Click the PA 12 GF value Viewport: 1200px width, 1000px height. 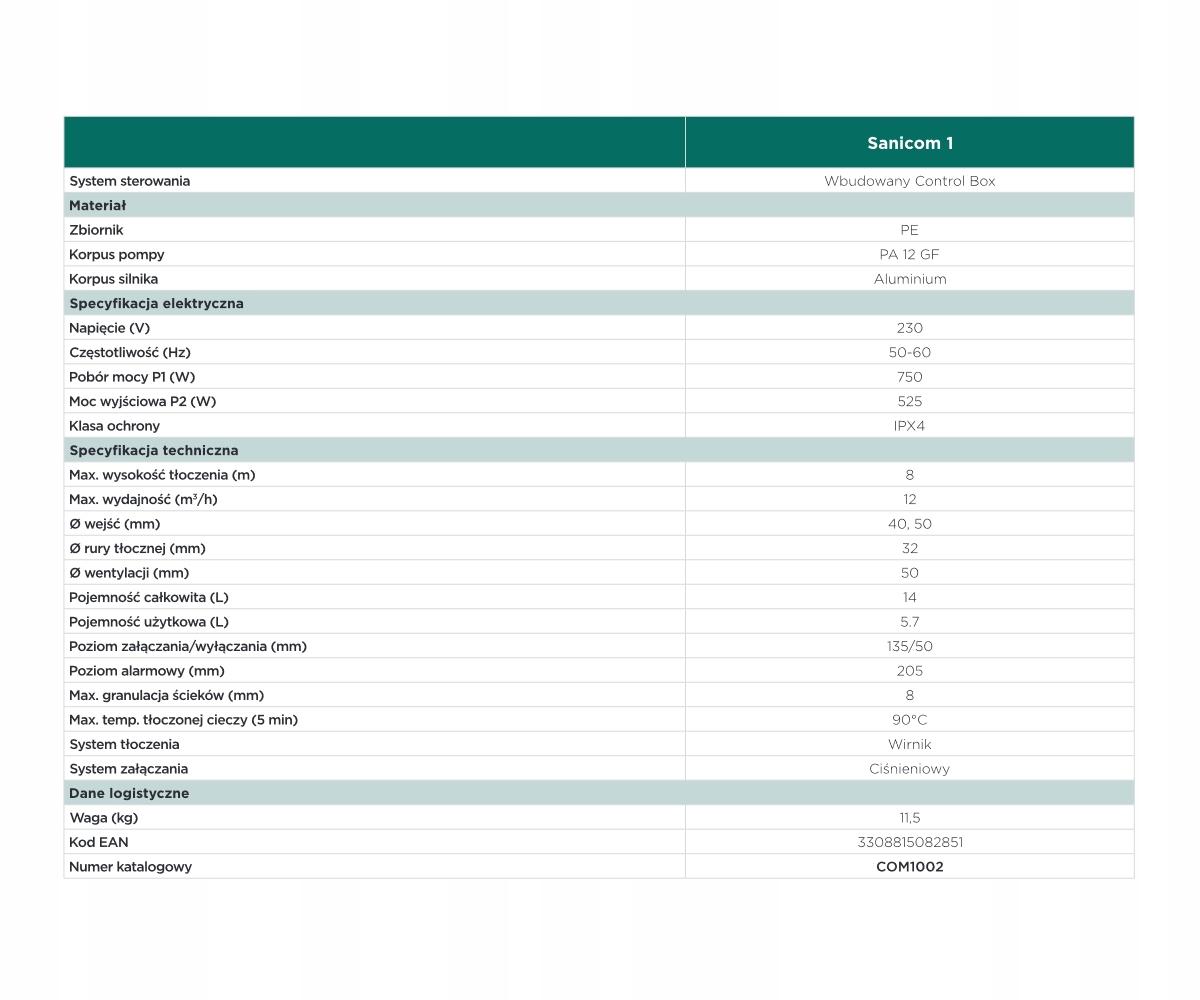coord(909,255)
